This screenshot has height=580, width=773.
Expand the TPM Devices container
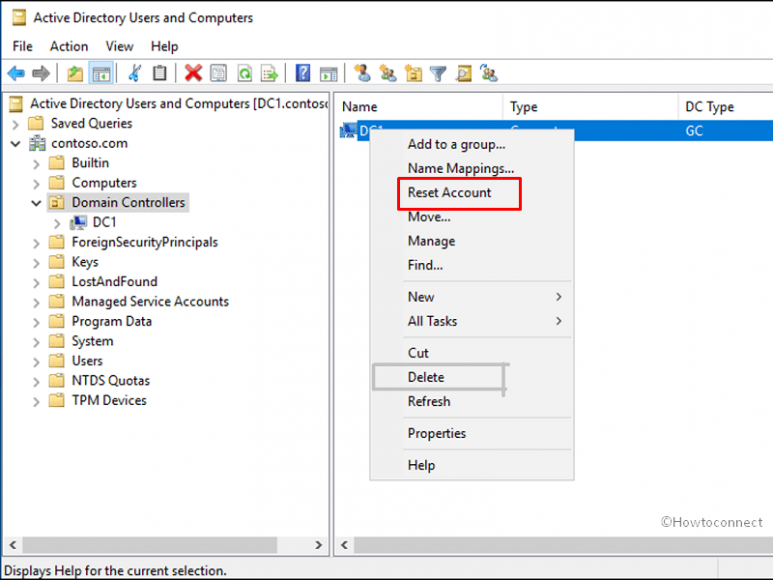[x=36, y=401]
